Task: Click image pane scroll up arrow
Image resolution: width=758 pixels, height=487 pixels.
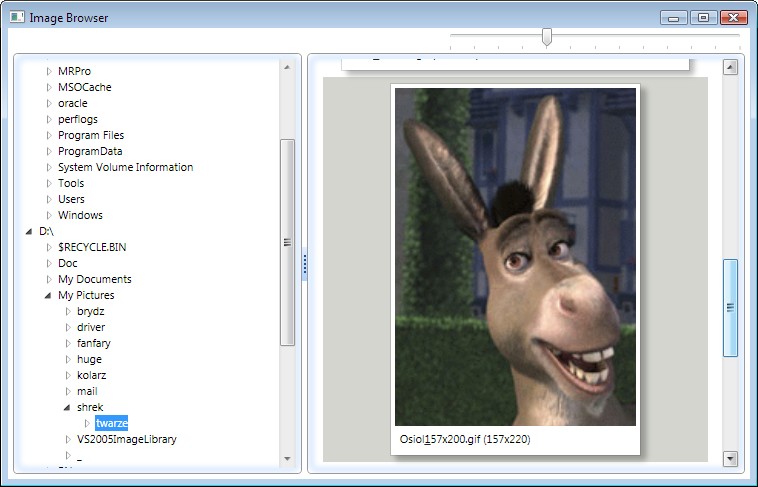Action: [x=730, y=67]
